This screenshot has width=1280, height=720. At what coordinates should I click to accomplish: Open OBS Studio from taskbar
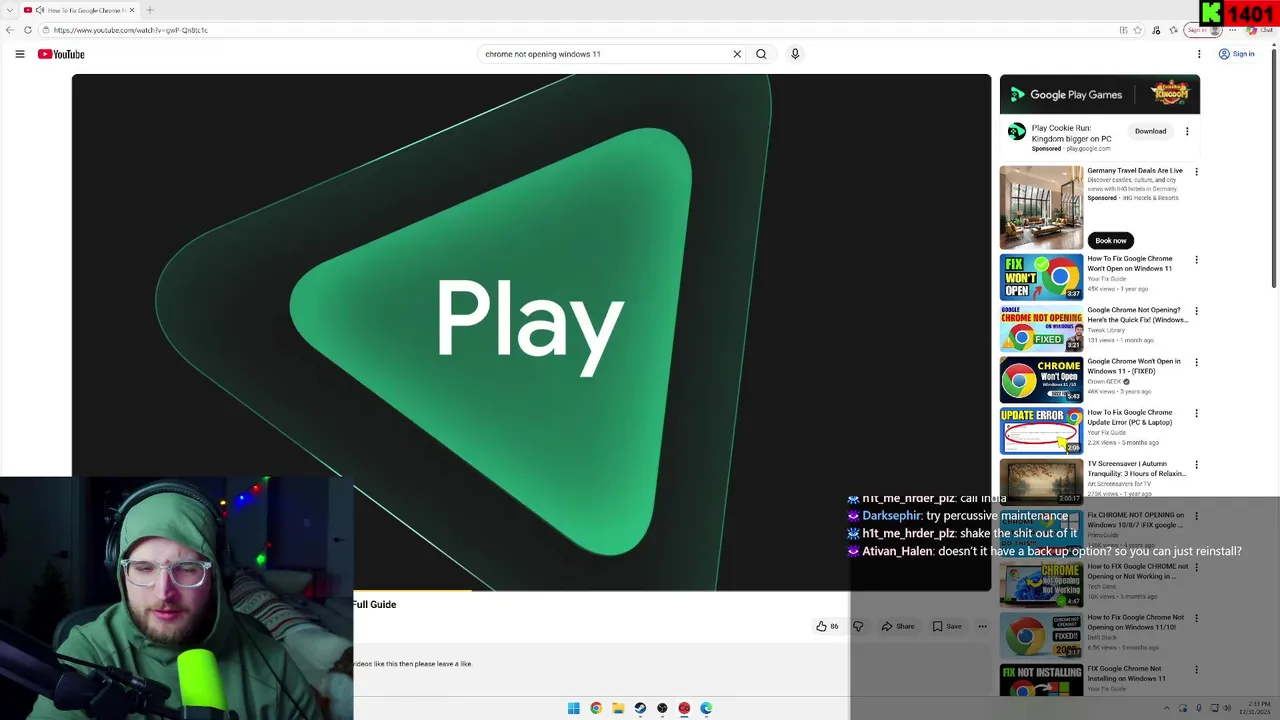pyautogui.click(x=662, y=708)
